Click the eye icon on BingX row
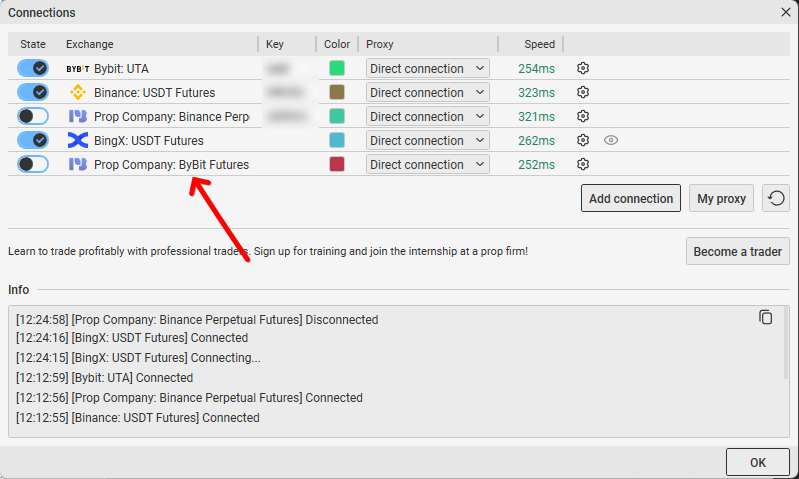 click(x=611, y=140)
